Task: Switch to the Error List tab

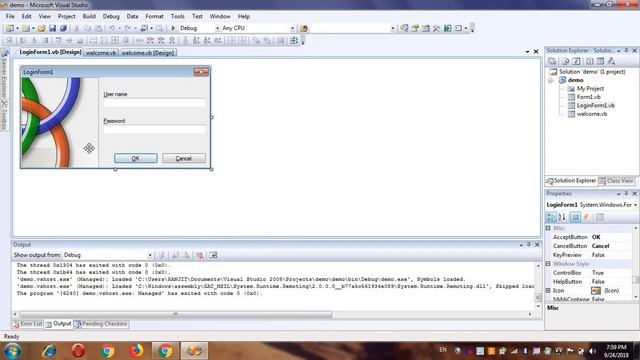Action: coord(27,324)
